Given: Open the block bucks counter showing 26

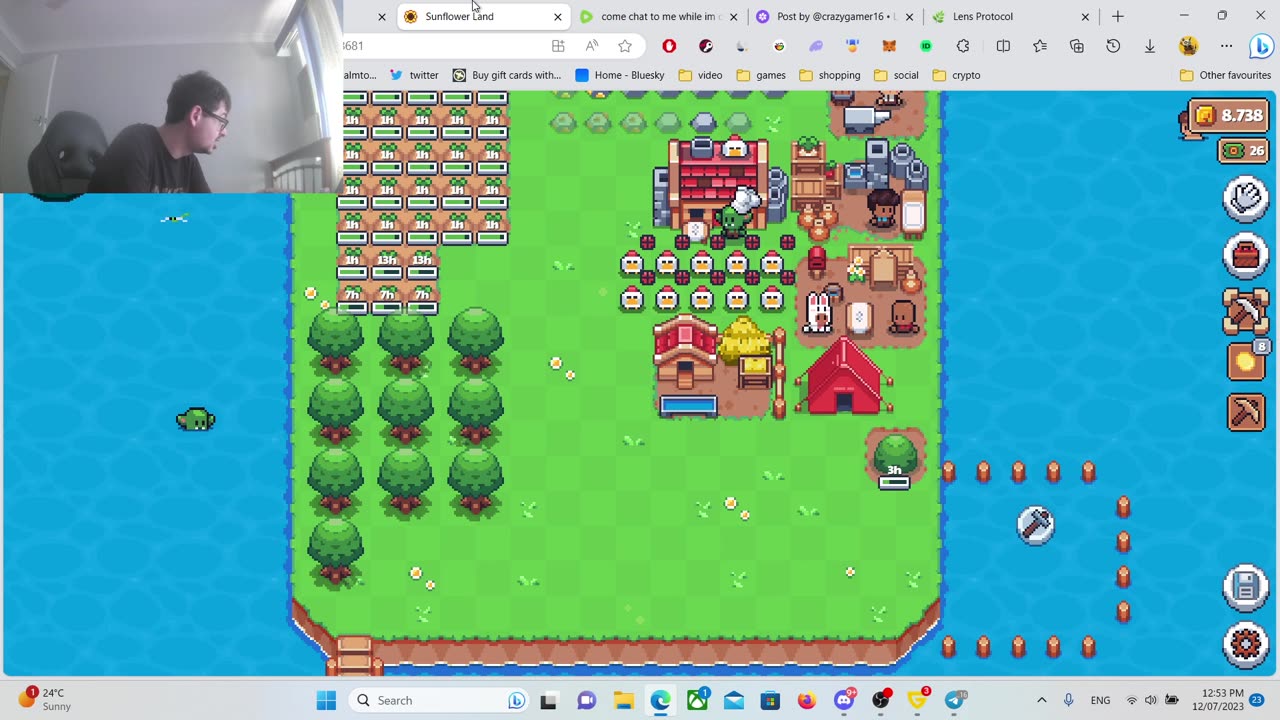Looking at the screenshot, I should point(1244,151).
